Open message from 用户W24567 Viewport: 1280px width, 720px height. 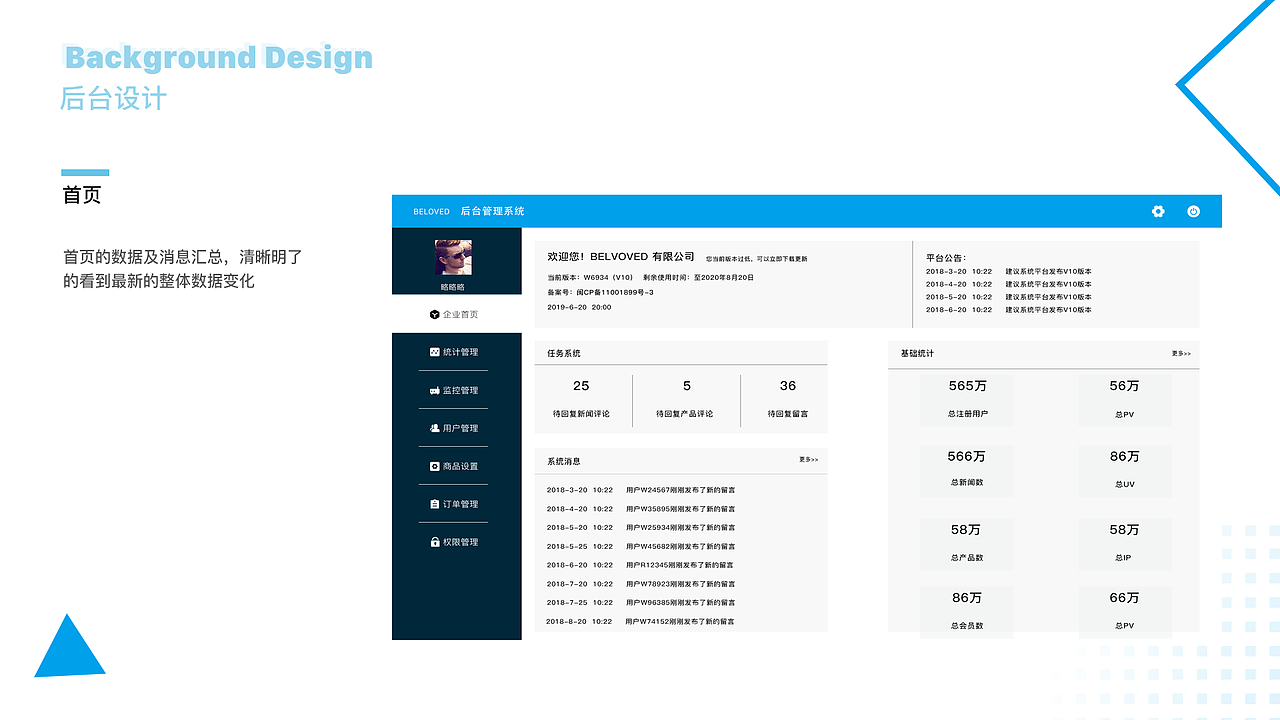tap(640, 490)
